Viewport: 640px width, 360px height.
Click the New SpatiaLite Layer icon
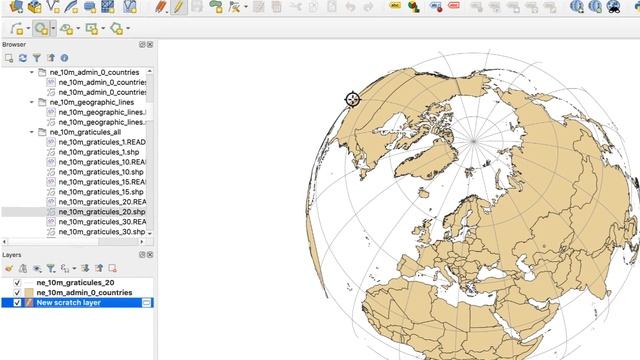coord(71,6)
